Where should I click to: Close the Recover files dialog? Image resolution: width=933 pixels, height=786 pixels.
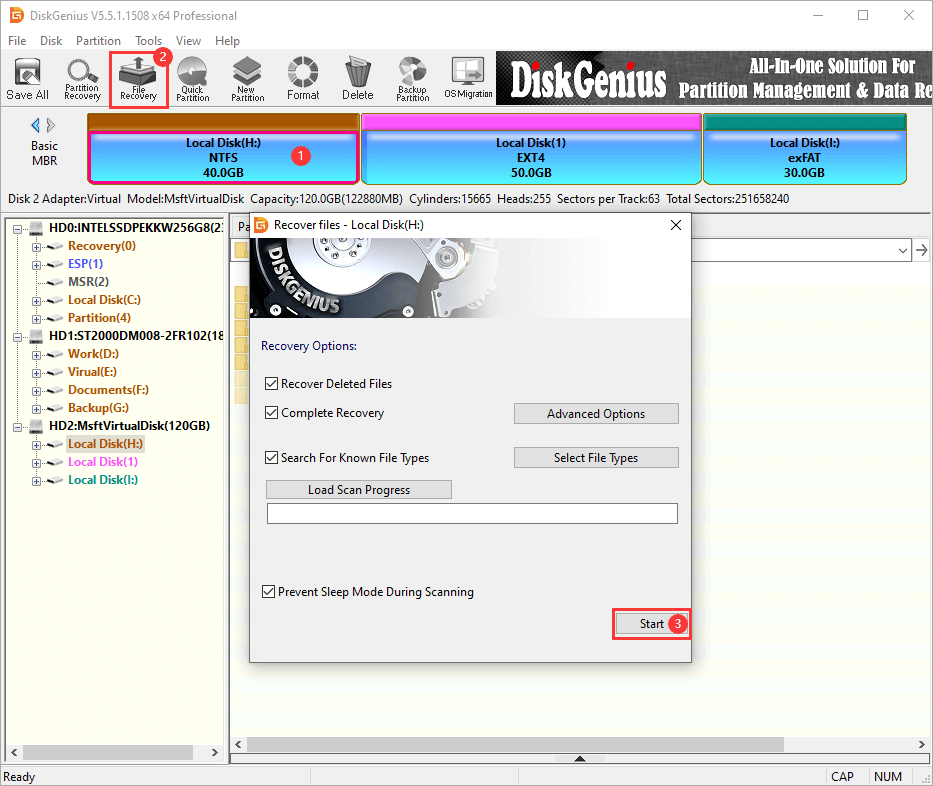pos(676,225)
